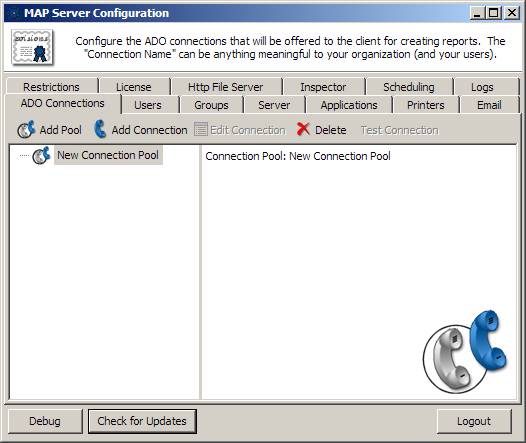Viewport: 526px width, 443px height.
Task: Go to the Scheduling tab
Action: (x=409, y=87)
